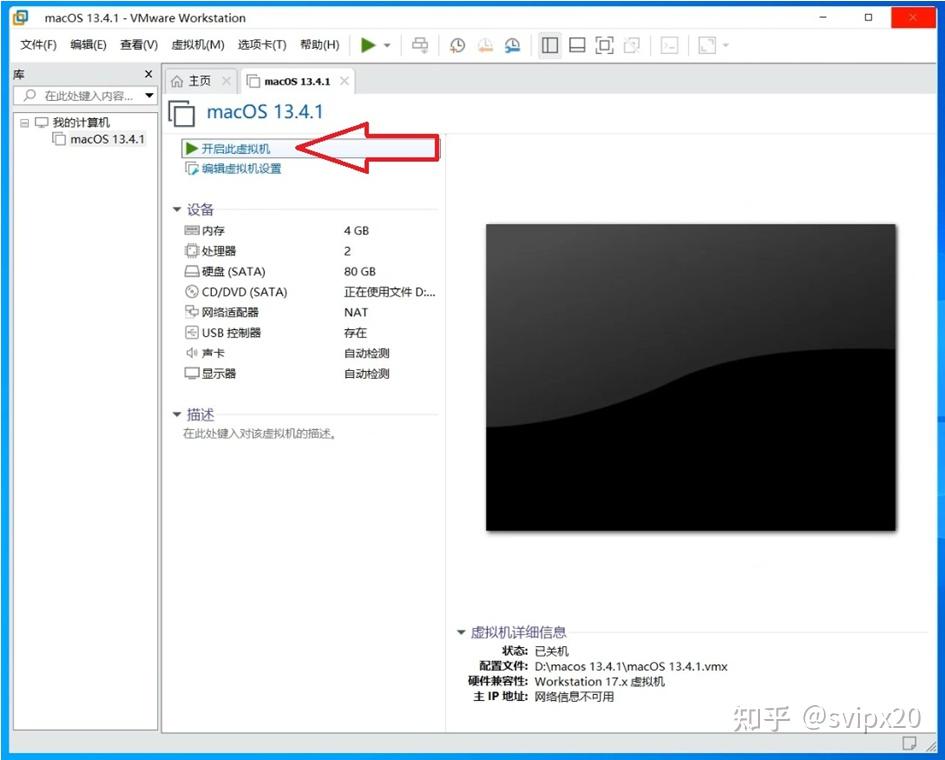This screenshot has width=945, height=760.
Task: Open the stretch display dropdown arrow
Action: coord(726,45)
